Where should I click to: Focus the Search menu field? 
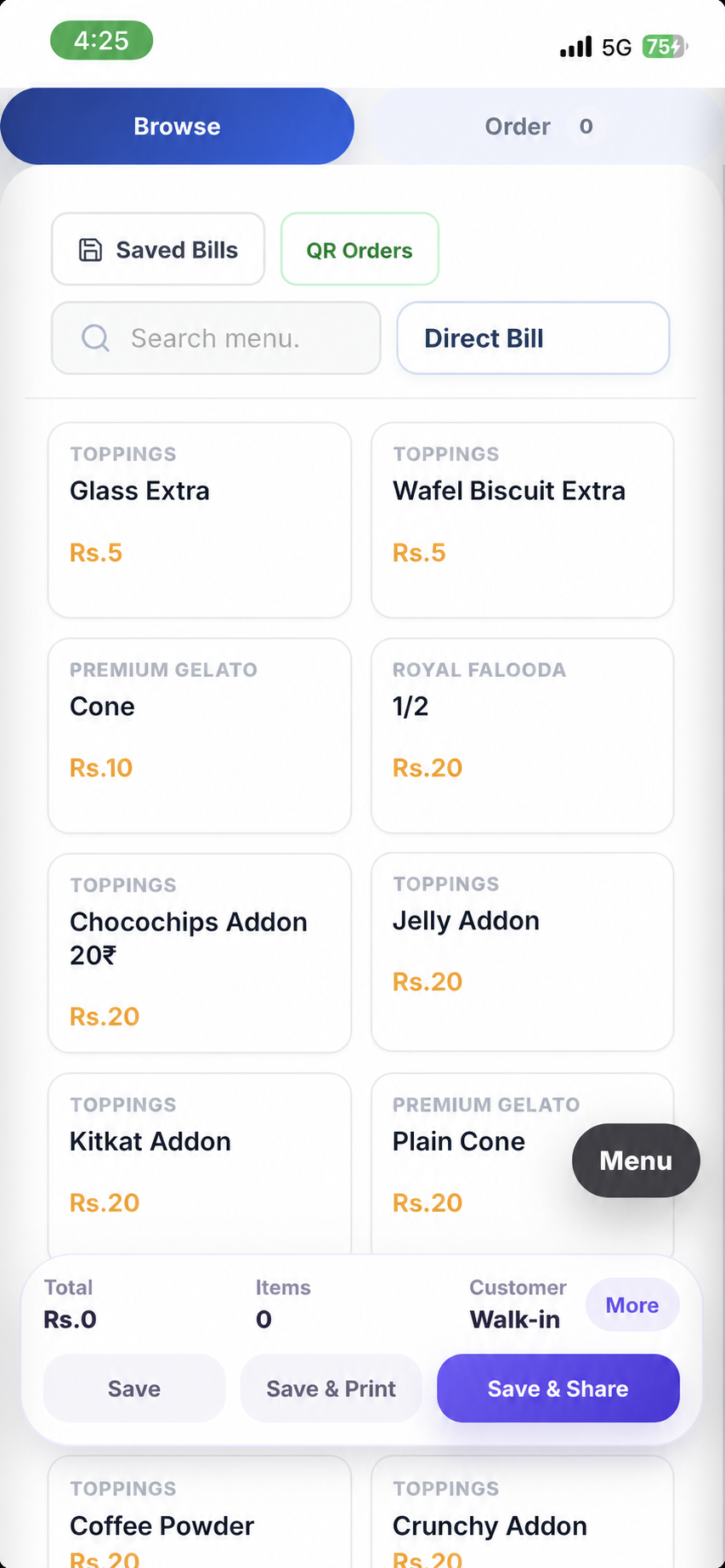[x=216, y=338]
